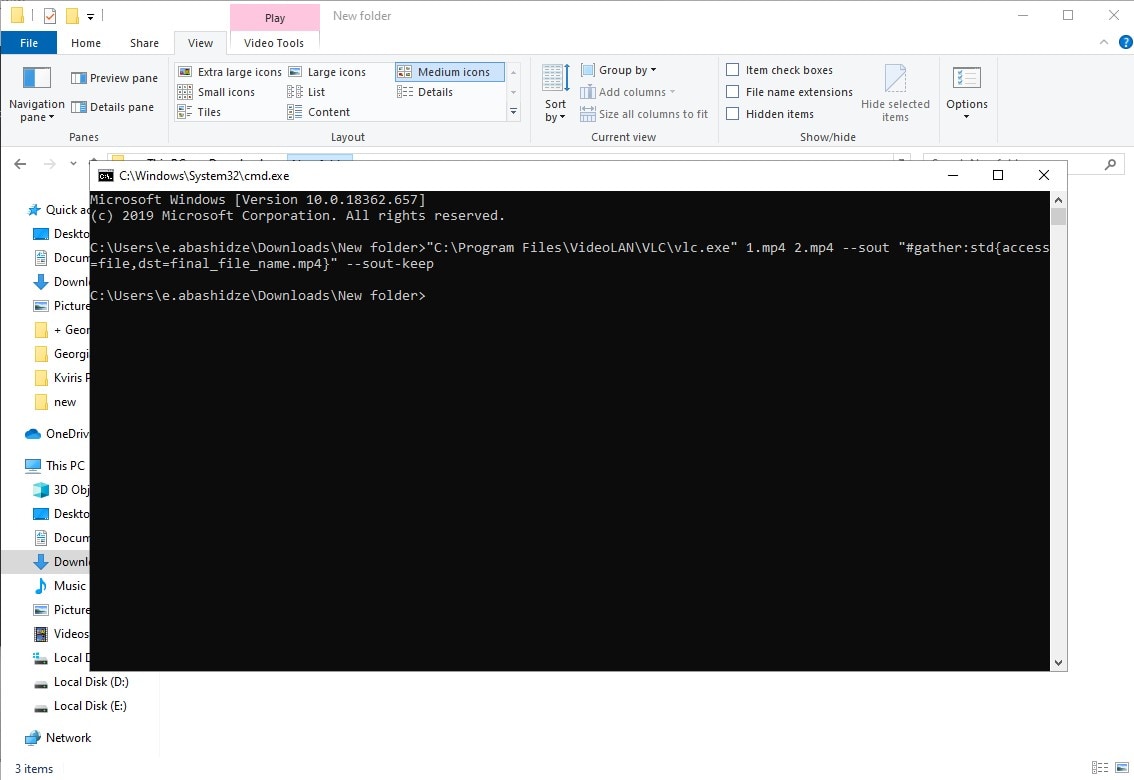The image size is (1134, 780).
Task: Select Local Disk (D:) drive
Action: click(x=81, y=682)
